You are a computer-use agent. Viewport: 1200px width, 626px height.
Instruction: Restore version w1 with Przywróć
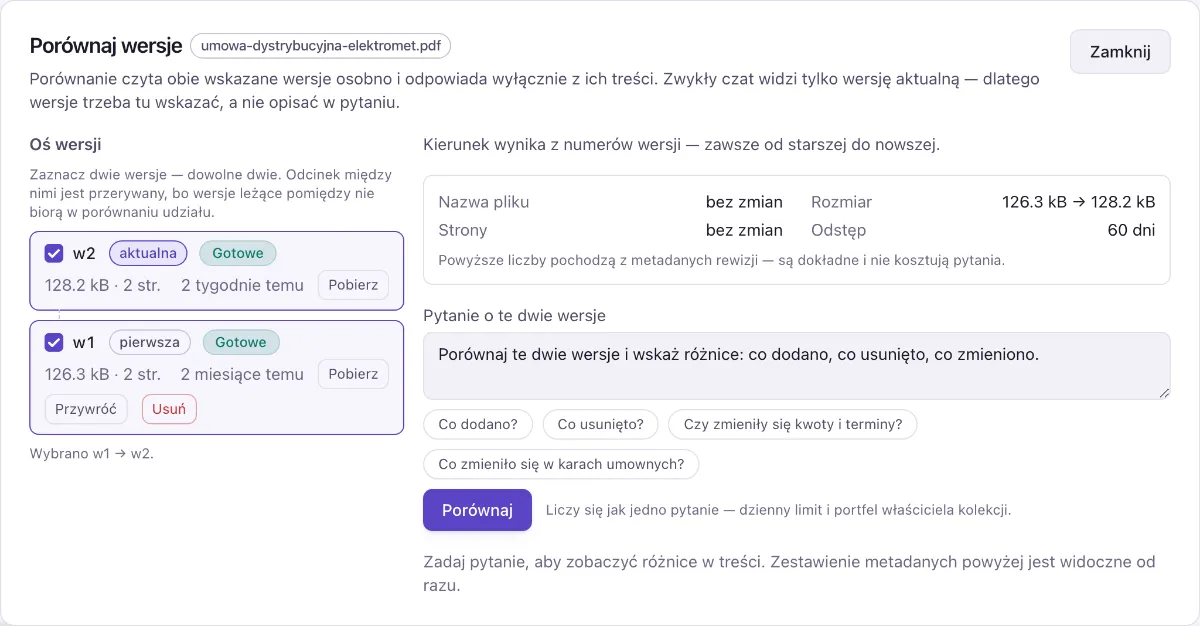pyautogui.click(x=86, y=409)
